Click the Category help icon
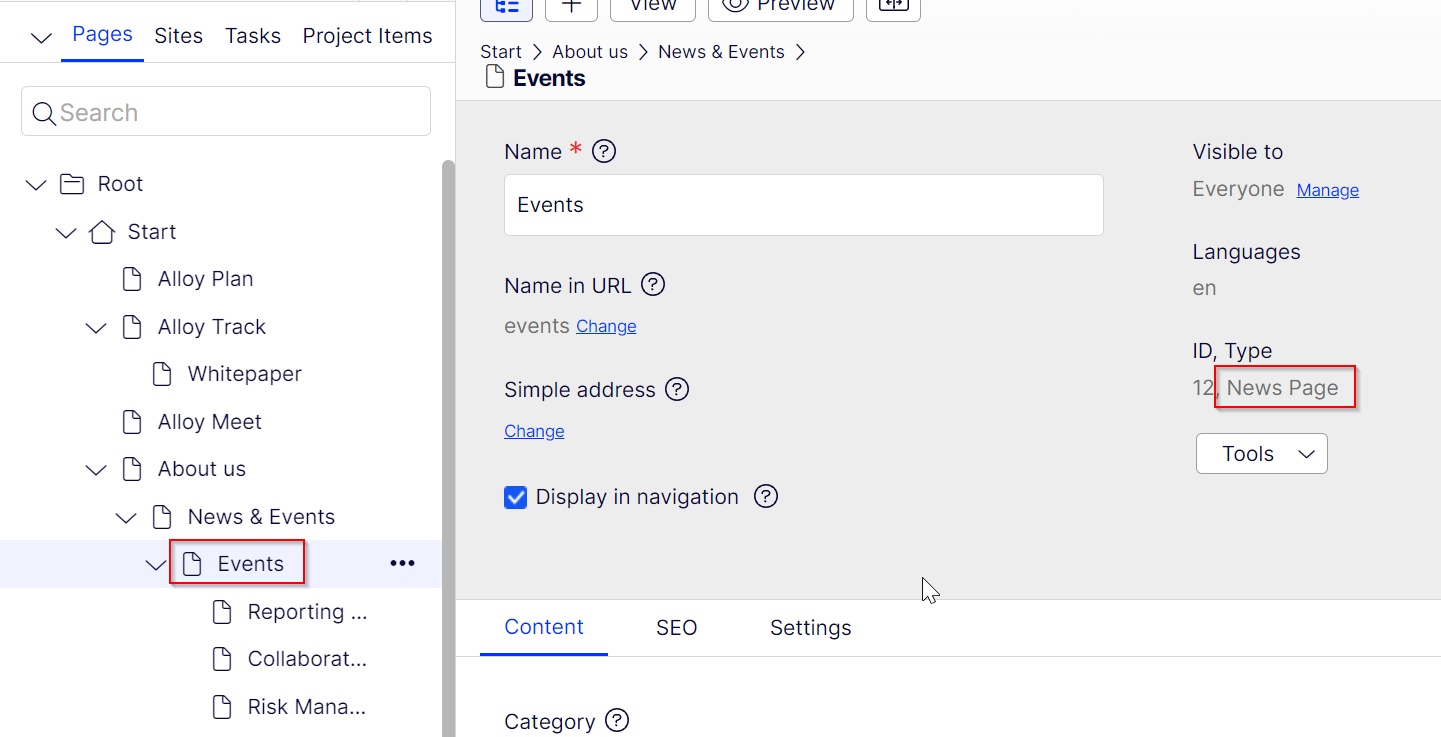Image resolution: width=1441 pixels, height=737 pixels. 617,720
